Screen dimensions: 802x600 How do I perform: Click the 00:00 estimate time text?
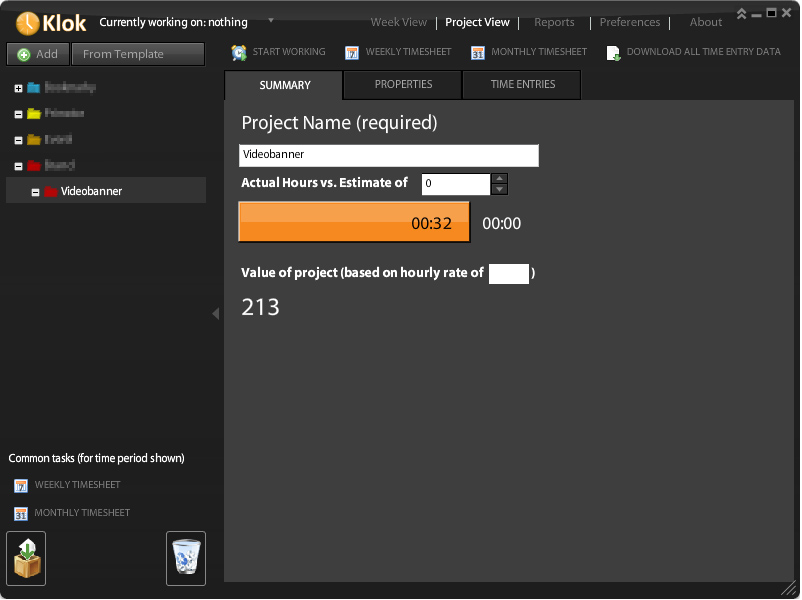[x=502, y=224]
